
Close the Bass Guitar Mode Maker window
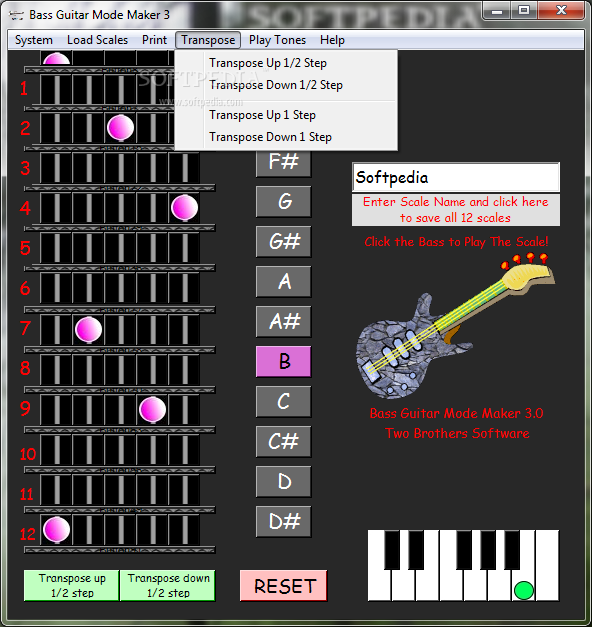tap(561, 10)
